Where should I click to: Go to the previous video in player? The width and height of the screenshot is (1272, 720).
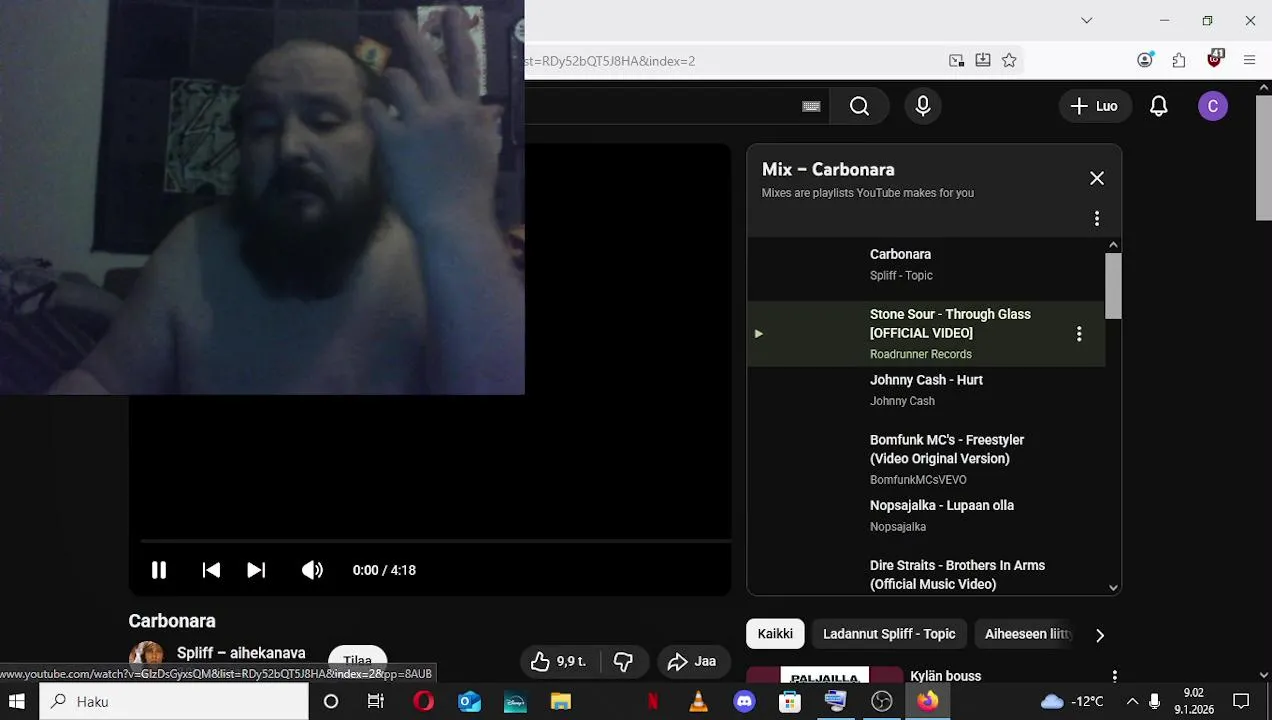pos(211,570)
